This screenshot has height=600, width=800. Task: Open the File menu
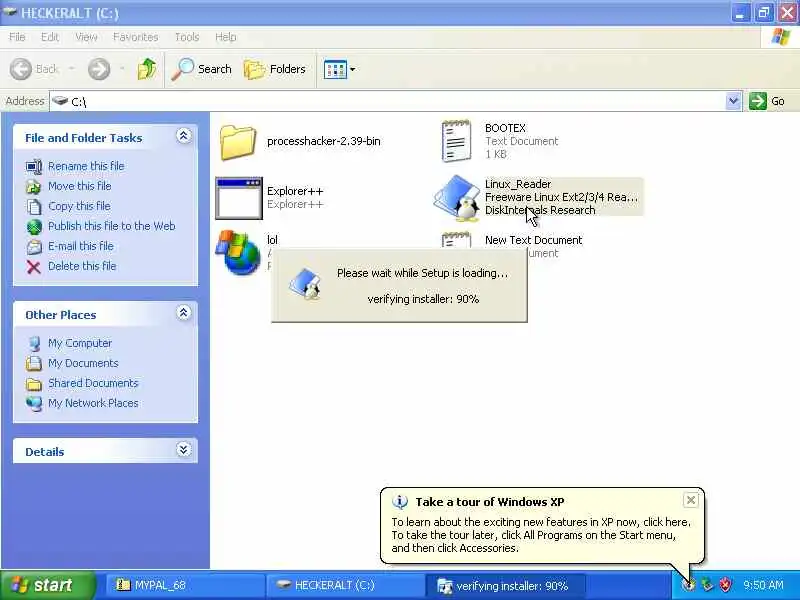17,37
